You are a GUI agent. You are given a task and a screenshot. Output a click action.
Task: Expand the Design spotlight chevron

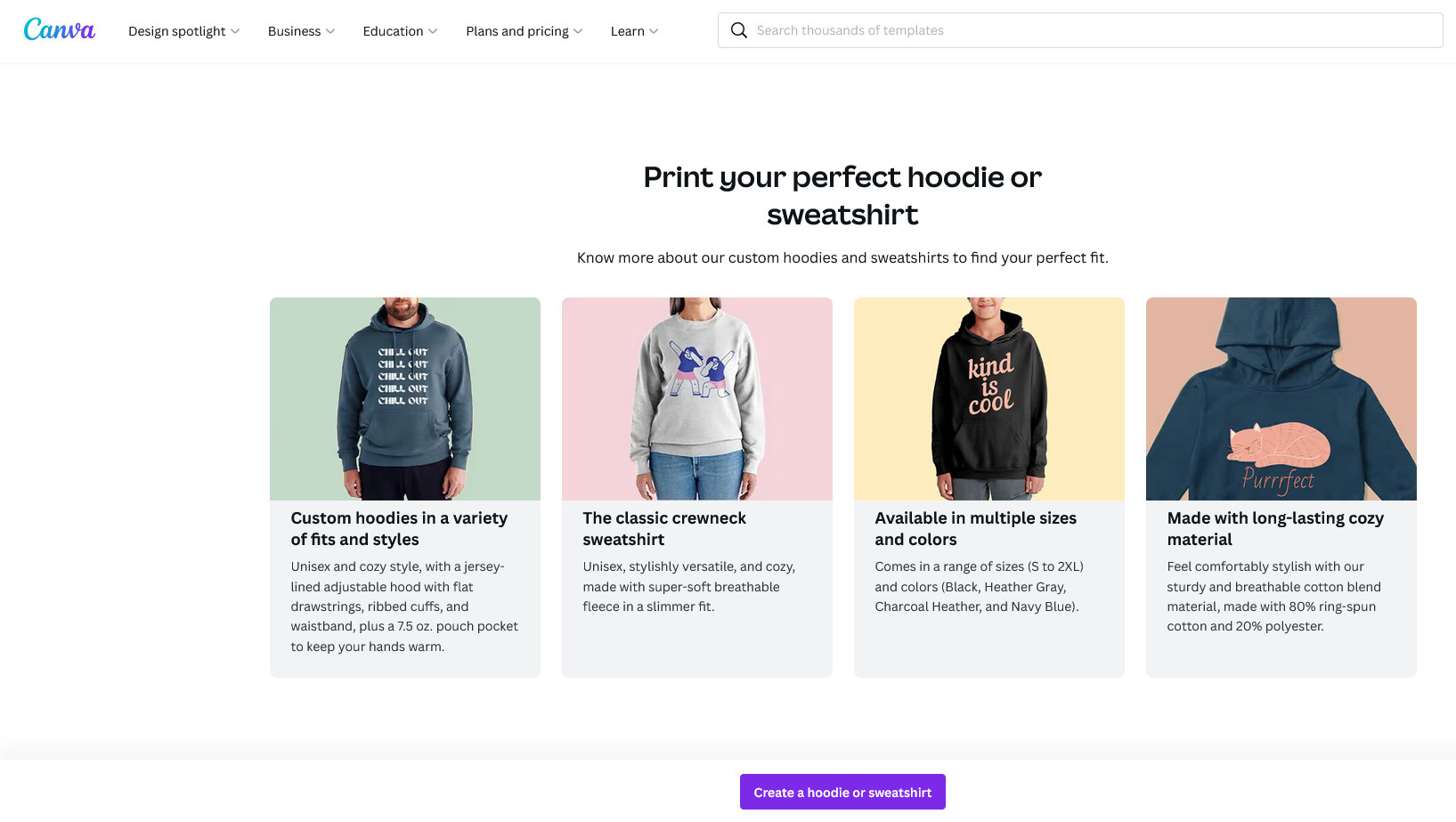pyautogui.click(x=235, y=31)
